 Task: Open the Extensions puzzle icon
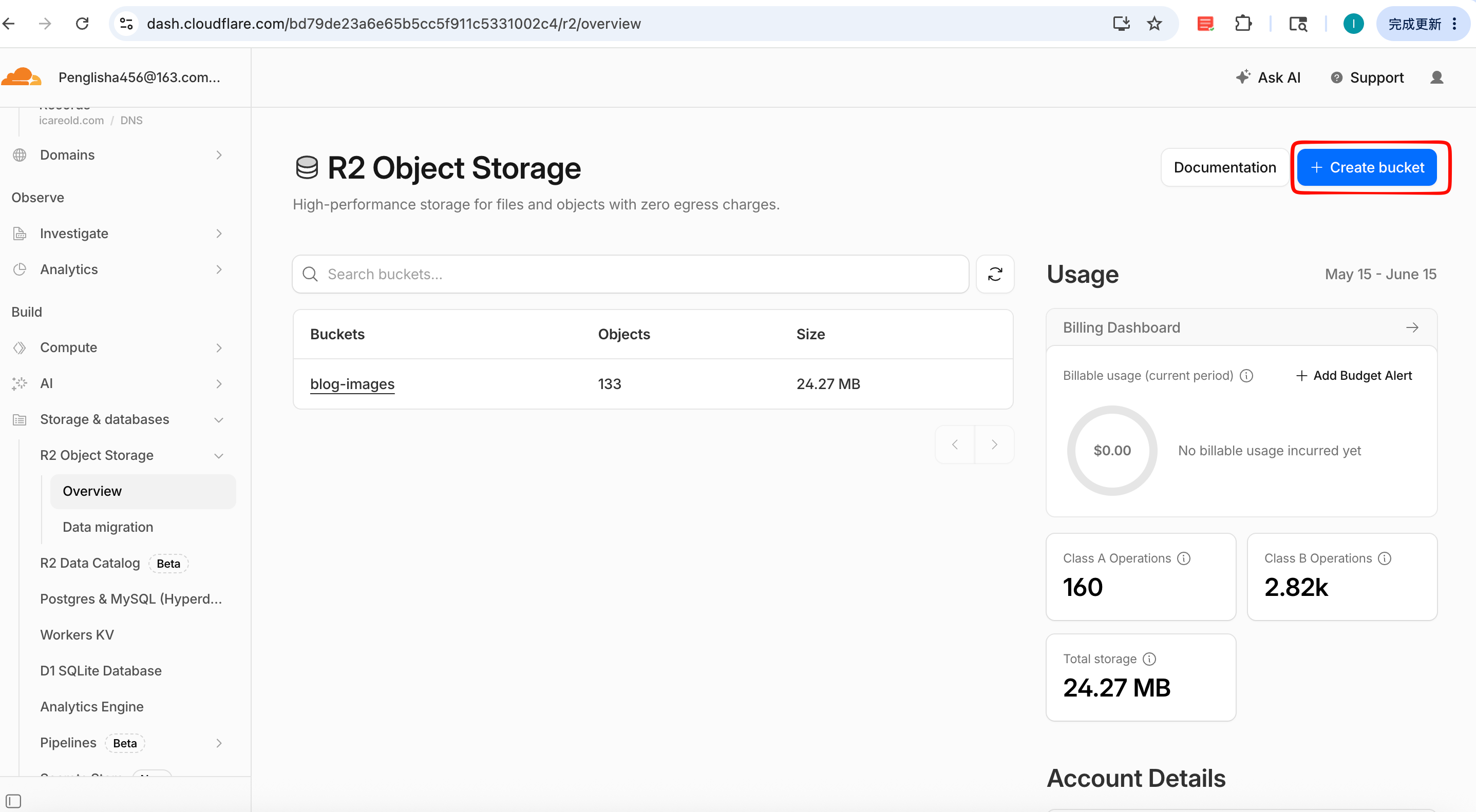coord(1243,24)
